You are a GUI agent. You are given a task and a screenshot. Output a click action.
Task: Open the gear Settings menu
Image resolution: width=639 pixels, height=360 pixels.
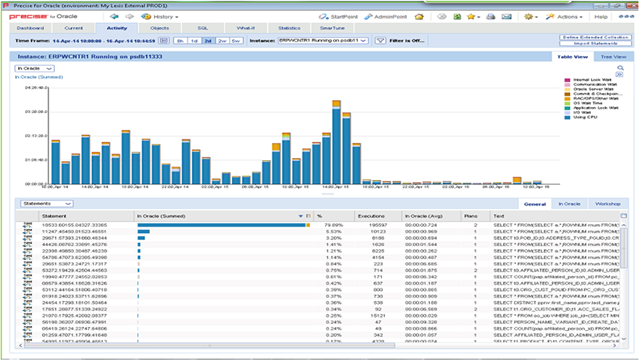point(531,17)
